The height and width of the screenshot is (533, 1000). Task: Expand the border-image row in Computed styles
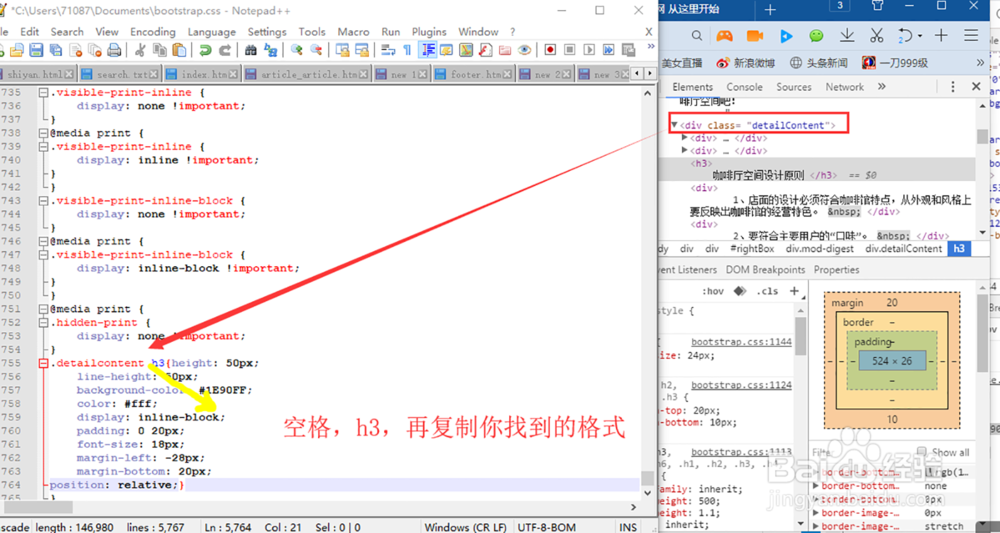point(817,513)
